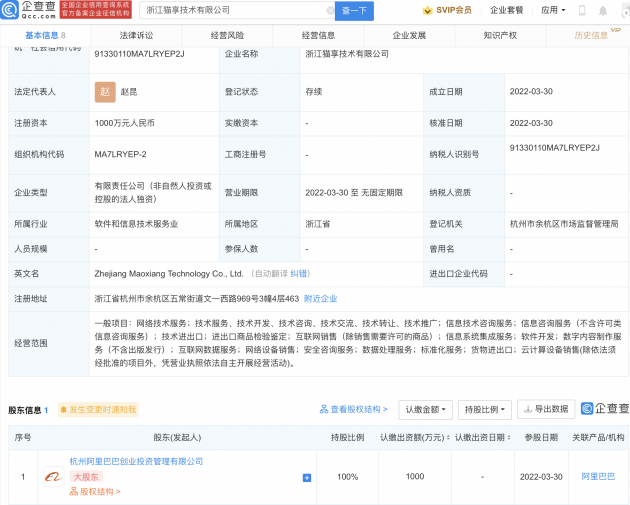Open the 赵昆 representative name
The width and height of the screenshot is (630, 505).
[129, 92]
